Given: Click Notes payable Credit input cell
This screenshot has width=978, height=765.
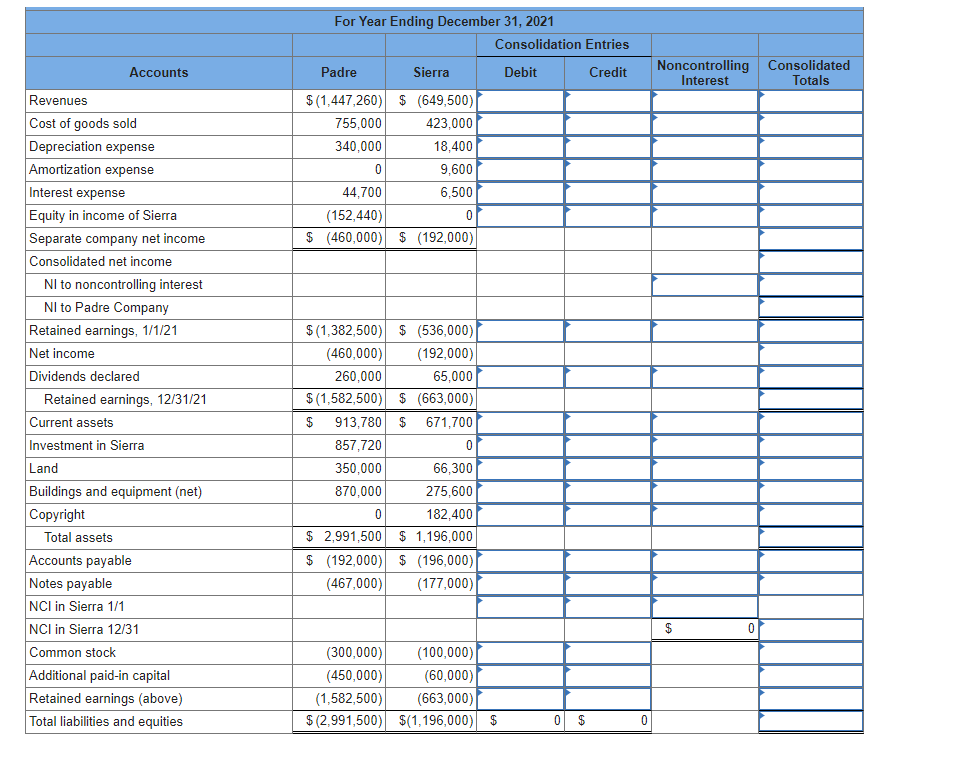Looking at the screenshot, I should [608, 585].
